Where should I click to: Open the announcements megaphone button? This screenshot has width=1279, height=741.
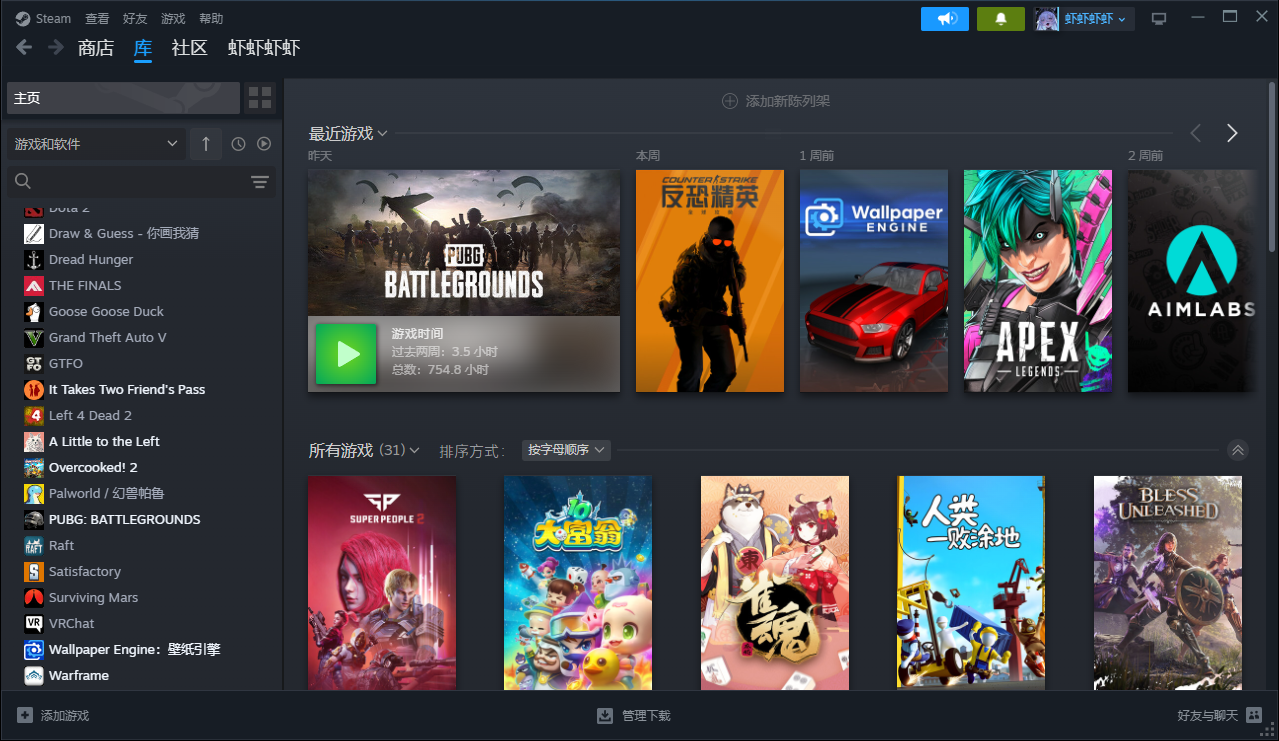(945, 18)
